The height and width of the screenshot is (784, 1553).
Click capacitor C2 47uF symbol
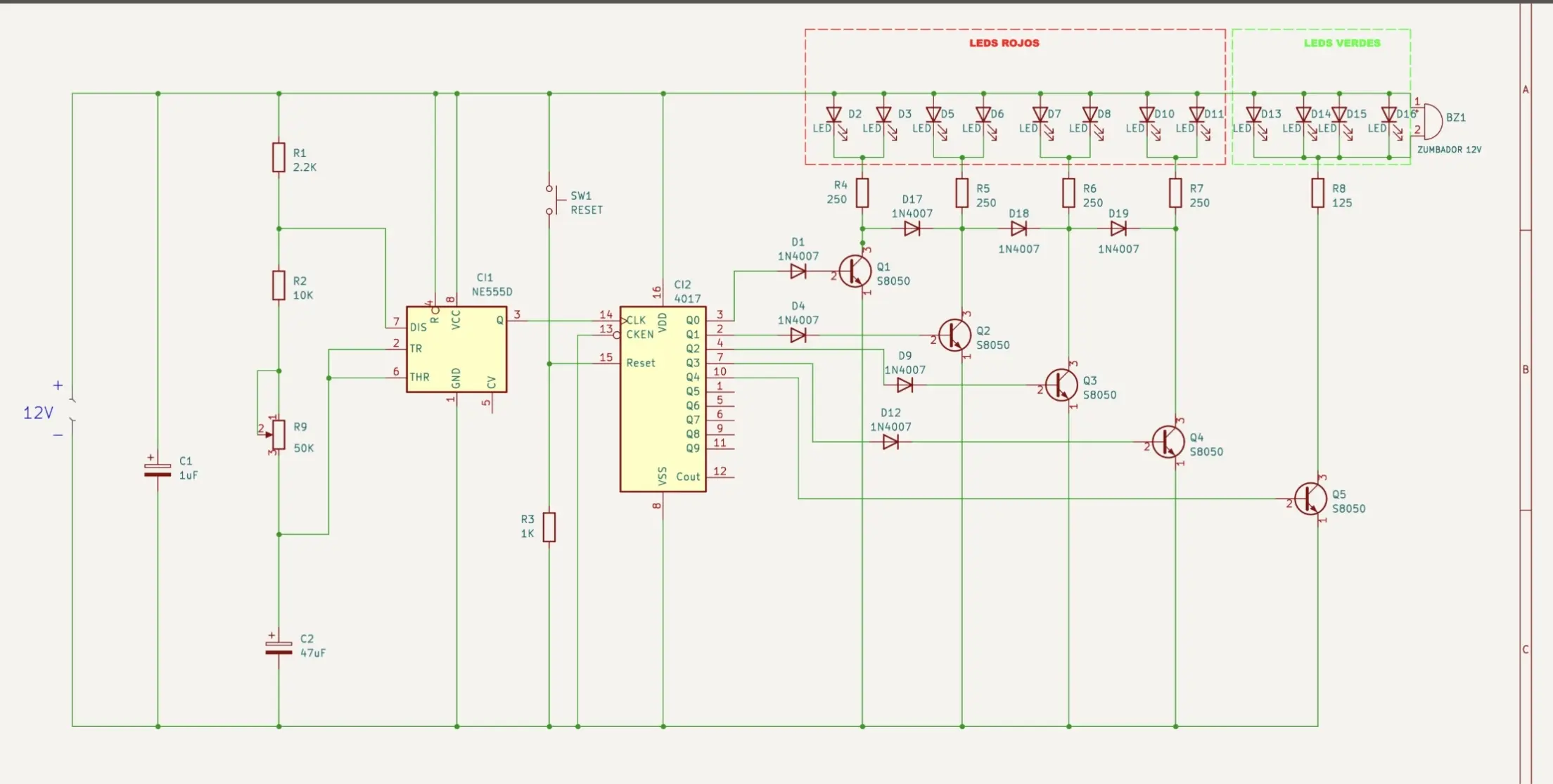[x=279, y=647]
